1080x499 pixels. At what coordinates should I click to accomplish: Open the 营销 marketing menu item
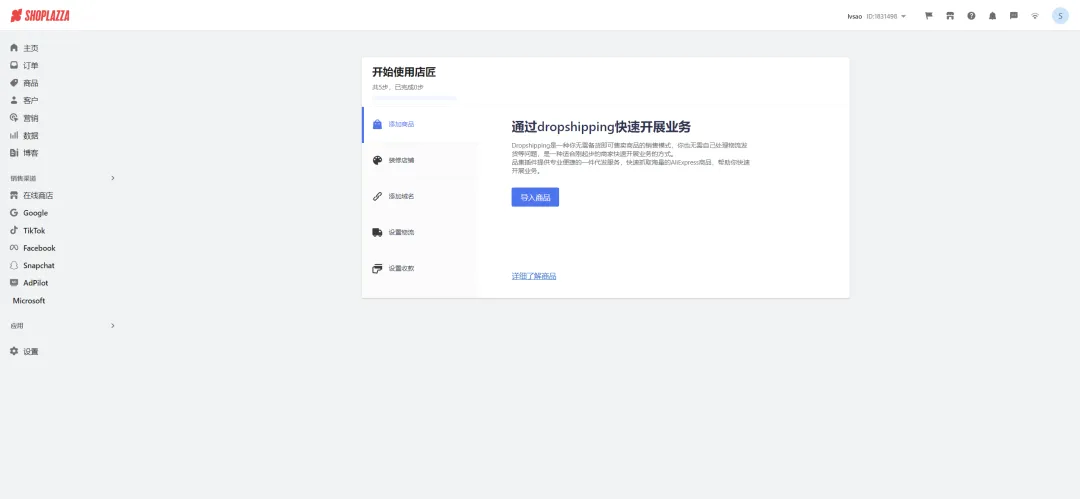(30, 118)
